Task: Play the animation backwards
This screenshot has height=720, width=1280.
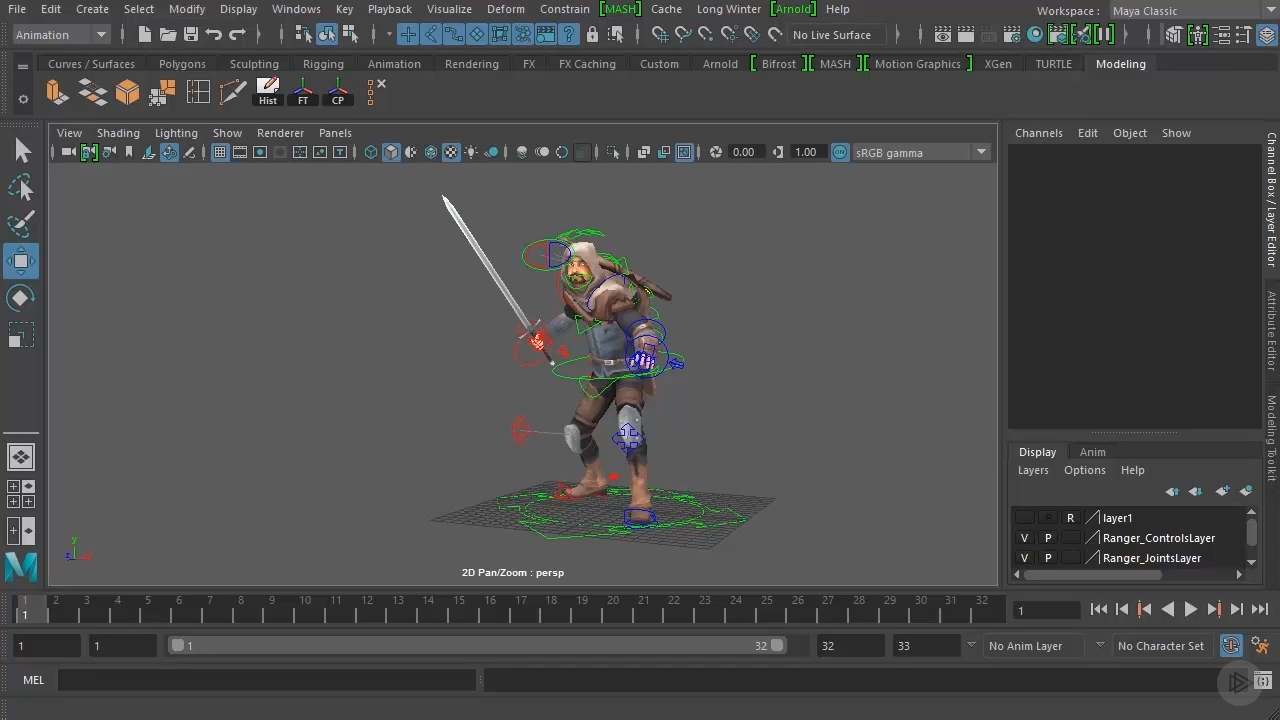Action: click(1168, 609)
